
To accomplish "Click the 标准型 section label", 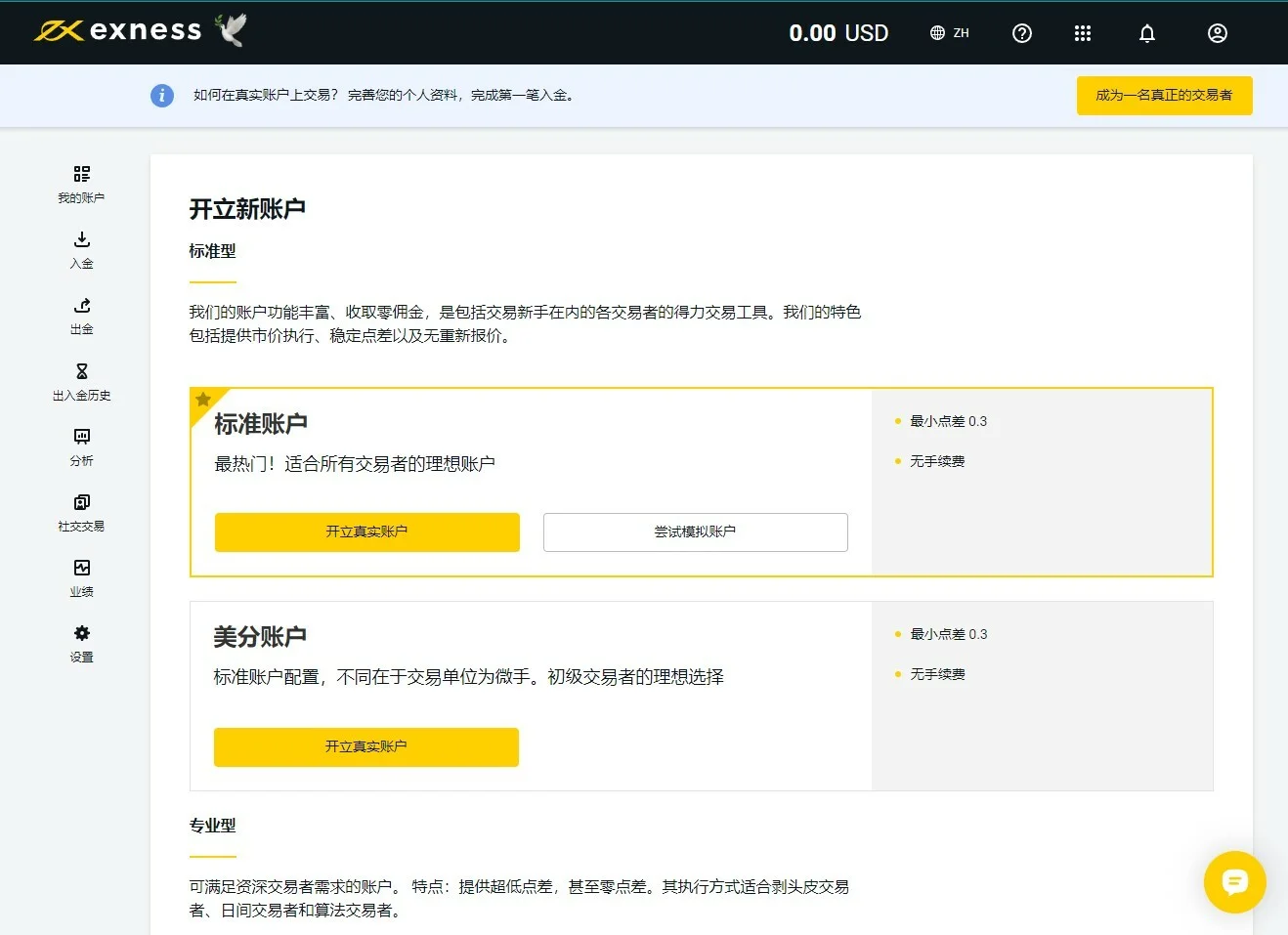I will [212, 251].
